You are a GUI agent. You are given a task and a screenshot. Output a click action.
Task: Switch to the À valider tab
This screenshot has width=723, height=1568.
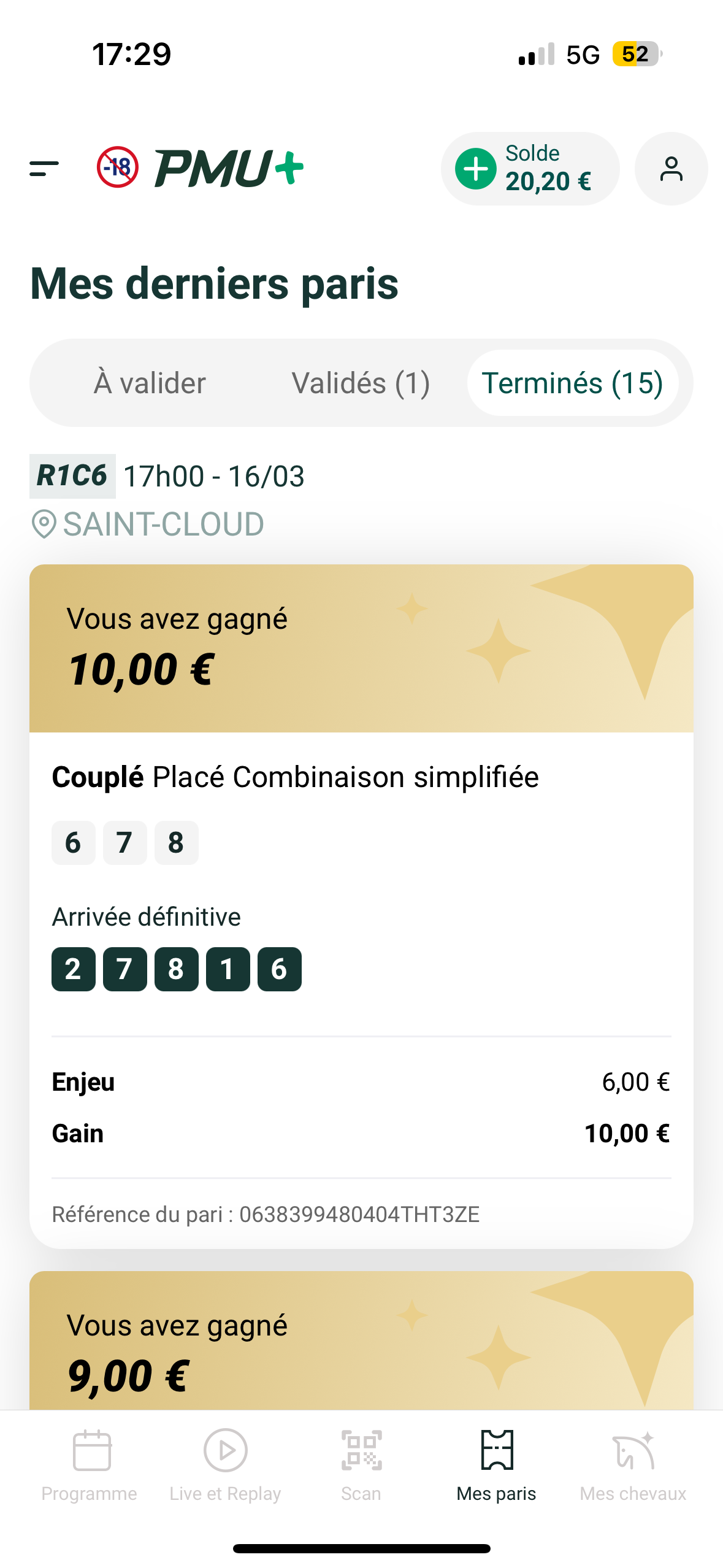[150, 383]
